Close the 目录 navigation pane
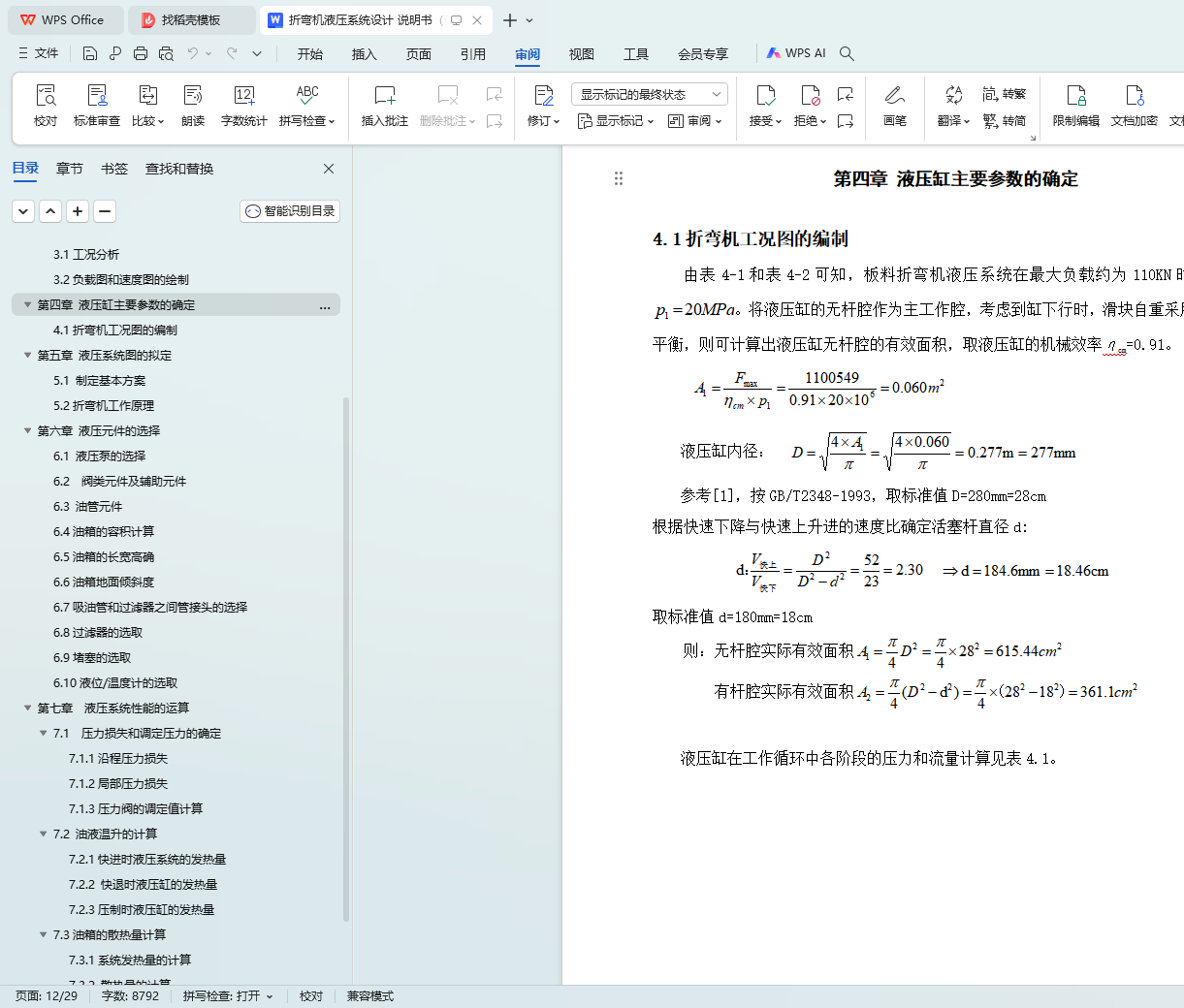1184x1008 pixels. [x=329, y=169]
